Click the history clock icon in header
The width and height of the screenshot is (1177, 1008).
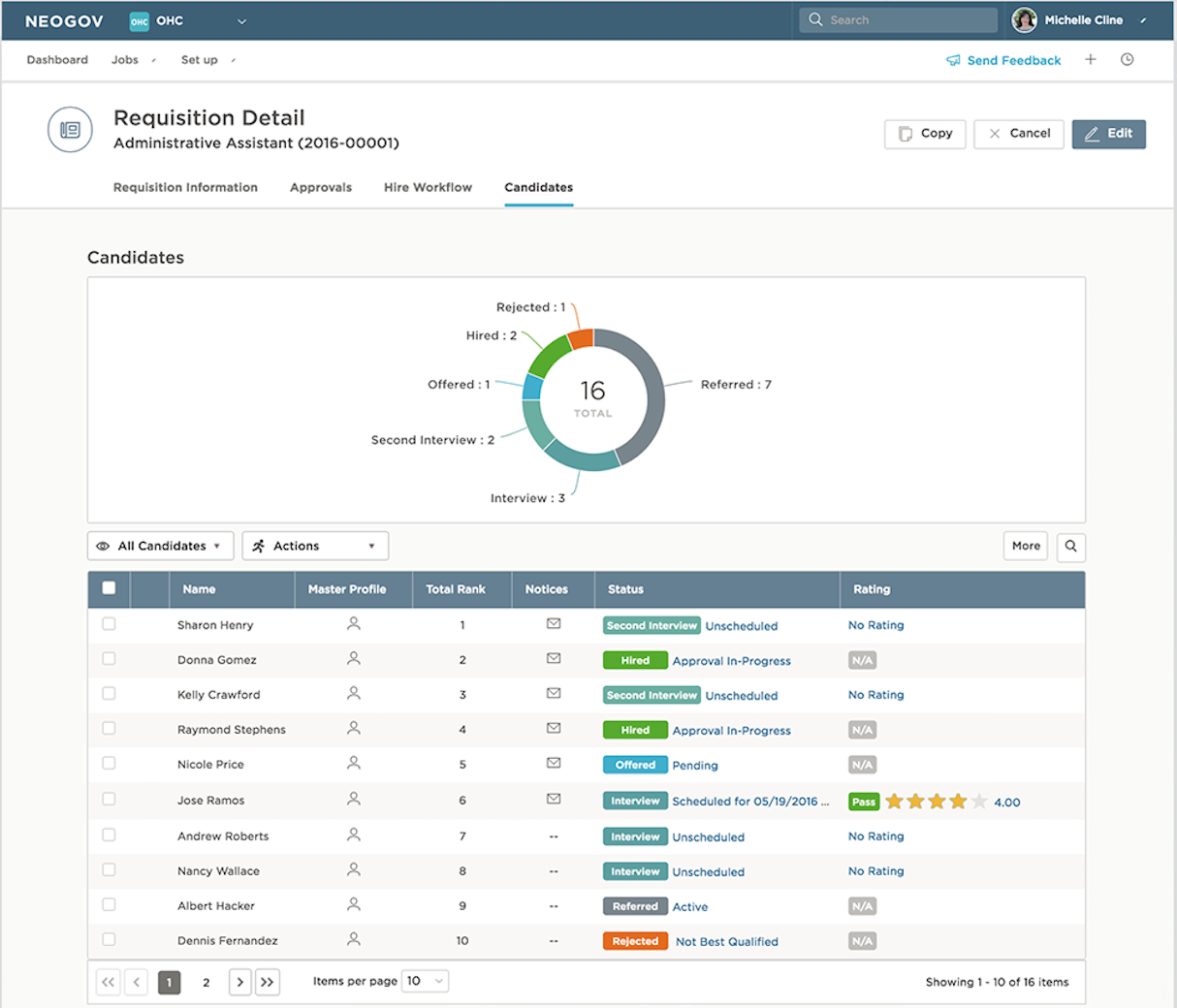tap(1127, 60)
